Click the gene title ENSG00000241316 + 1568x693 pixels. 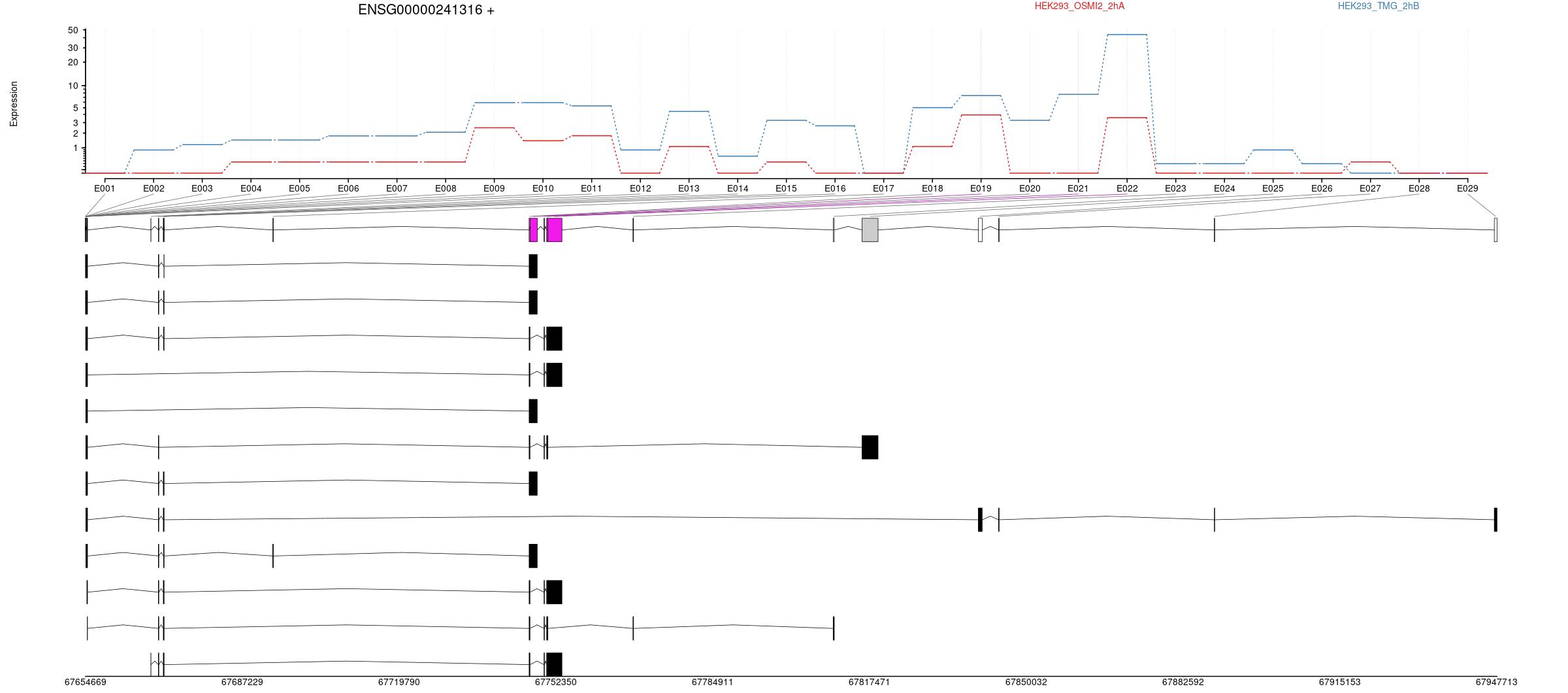[x=427, y=10]
